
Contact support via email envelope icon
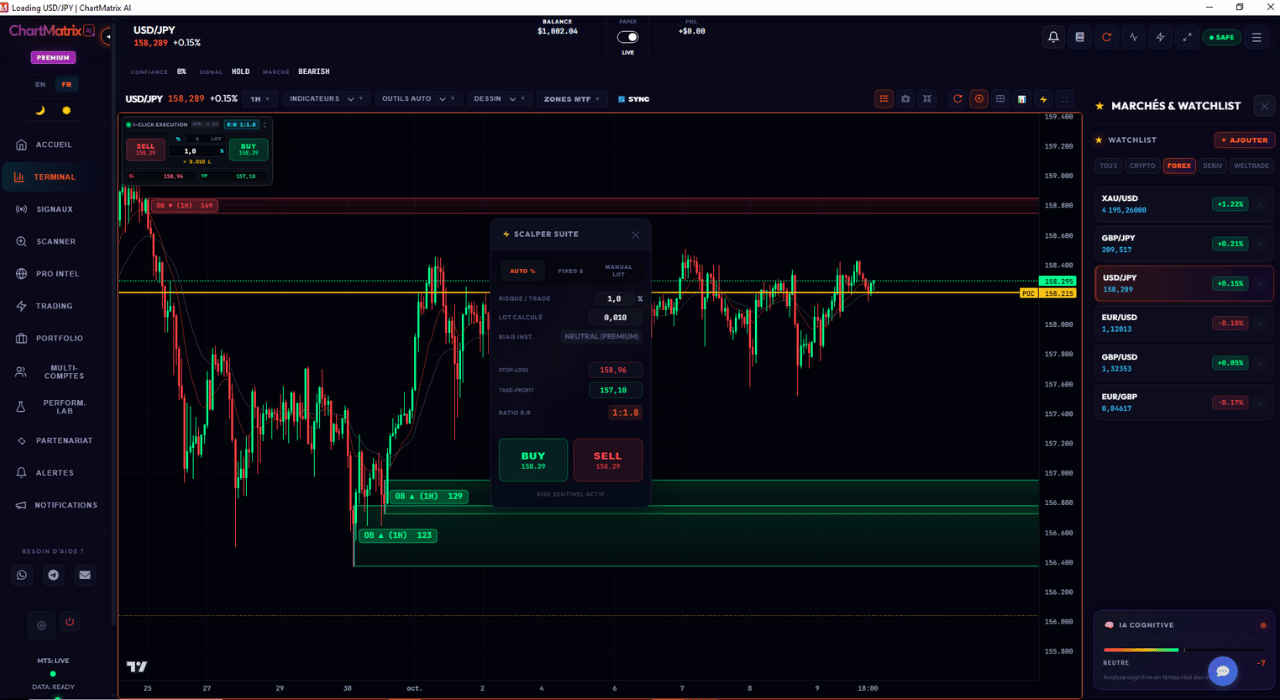coord(85,575)
